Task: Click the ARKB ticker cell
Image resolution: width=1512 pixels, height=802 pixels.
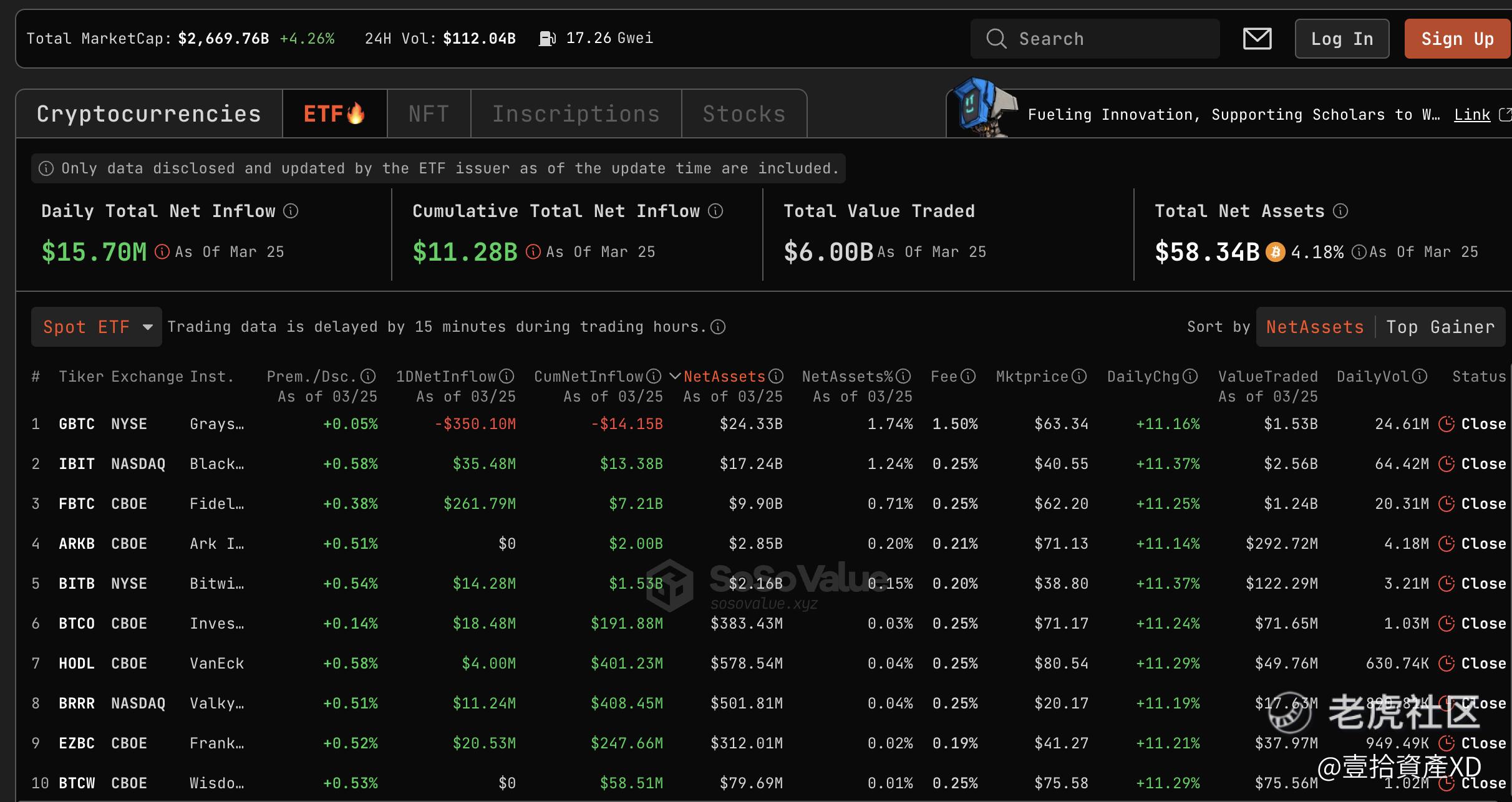Action: (77, 544)
